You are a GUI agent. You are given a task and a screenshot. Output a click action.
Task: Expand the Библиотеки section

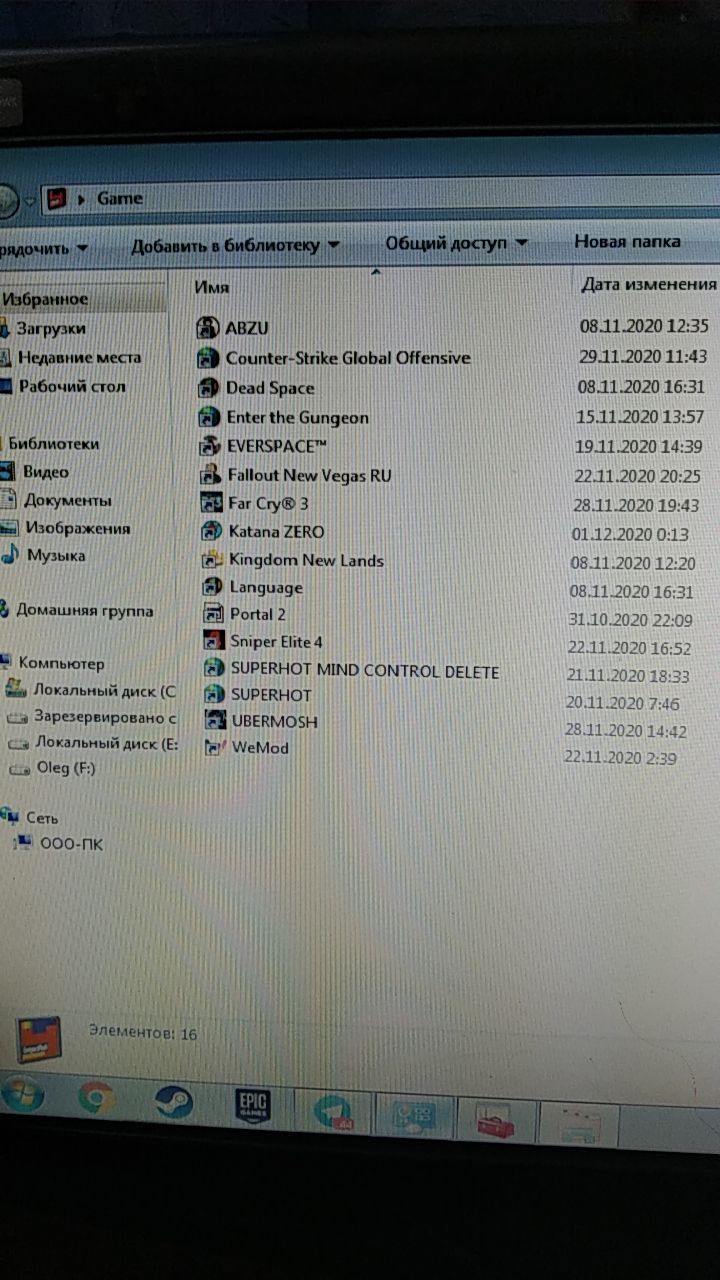pyautogui.click(x=54, y=443)
